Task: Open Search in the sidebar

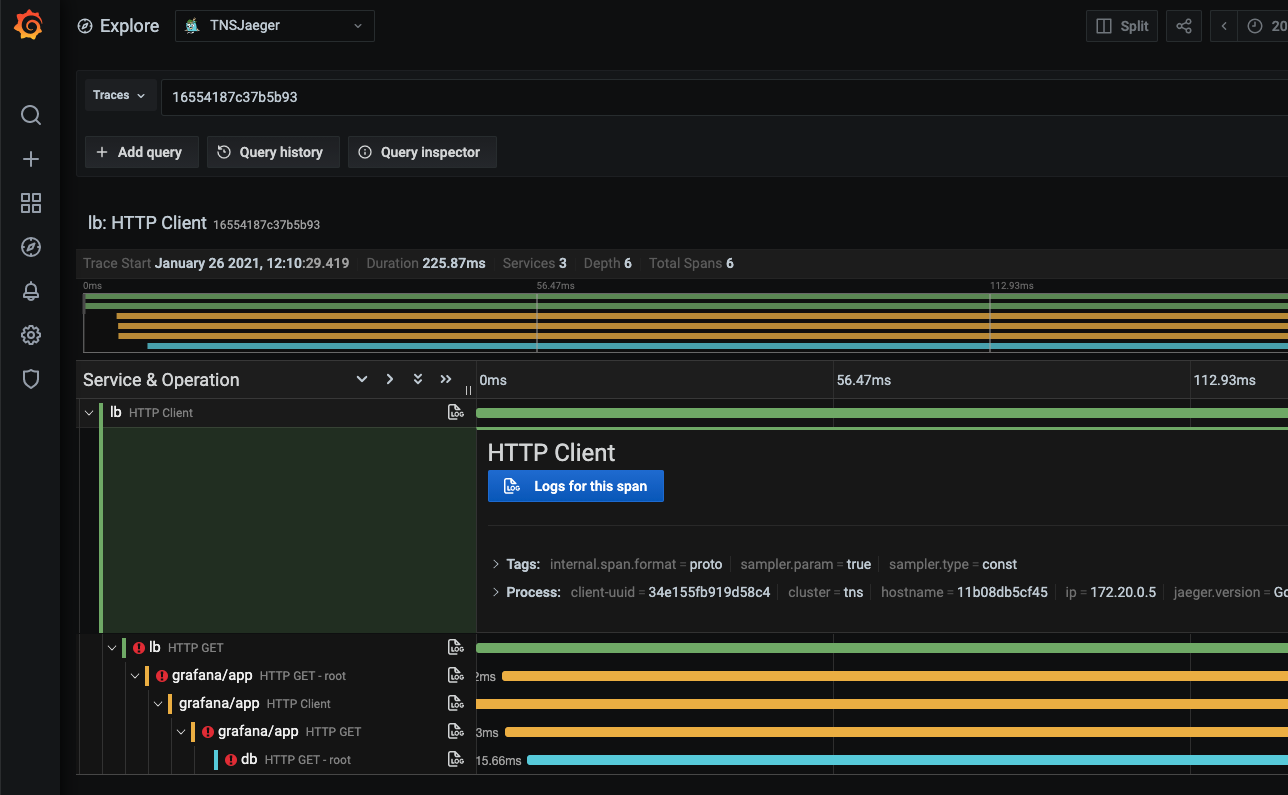Action: pyautogui.click(x=31, y=115)
